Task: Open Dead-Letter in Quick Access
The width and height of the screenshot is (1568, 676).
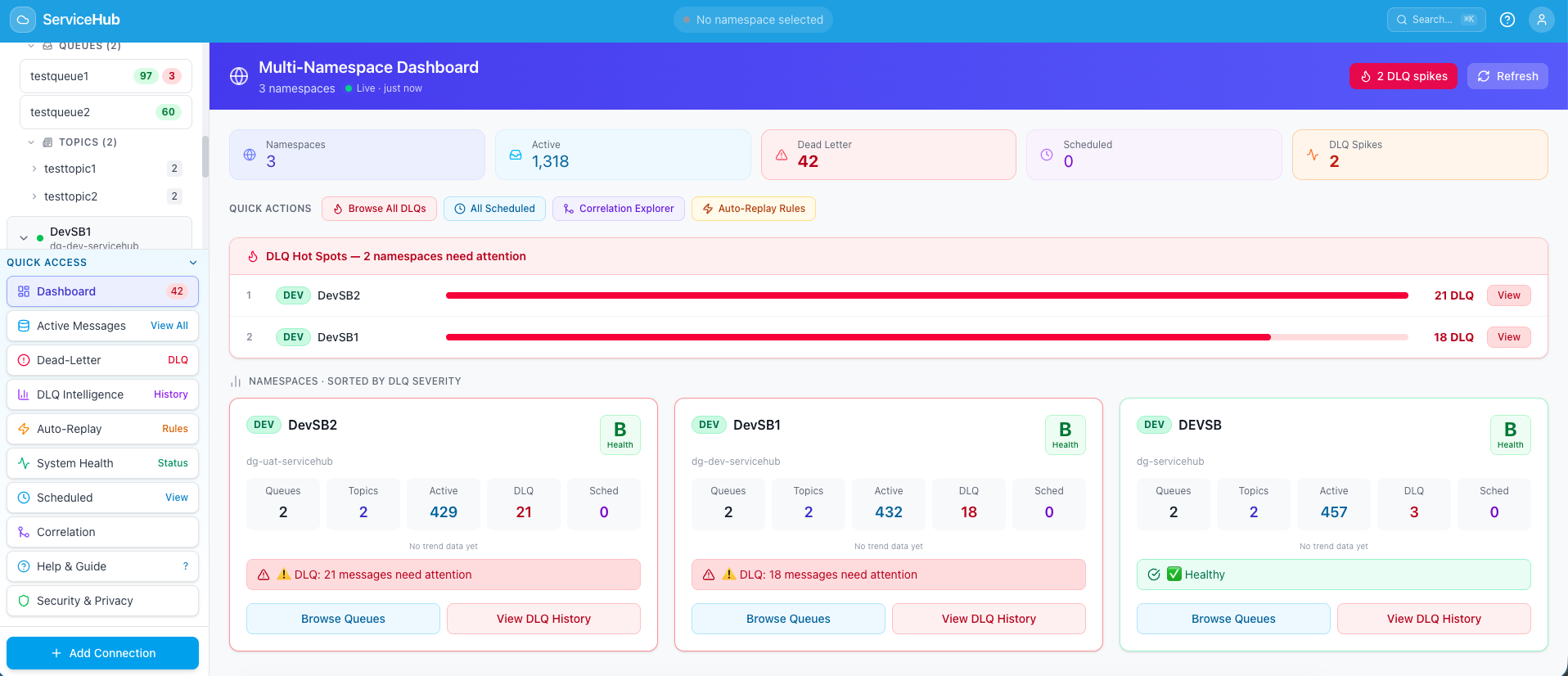Action: pyautogui.click(x=102, y=360)
